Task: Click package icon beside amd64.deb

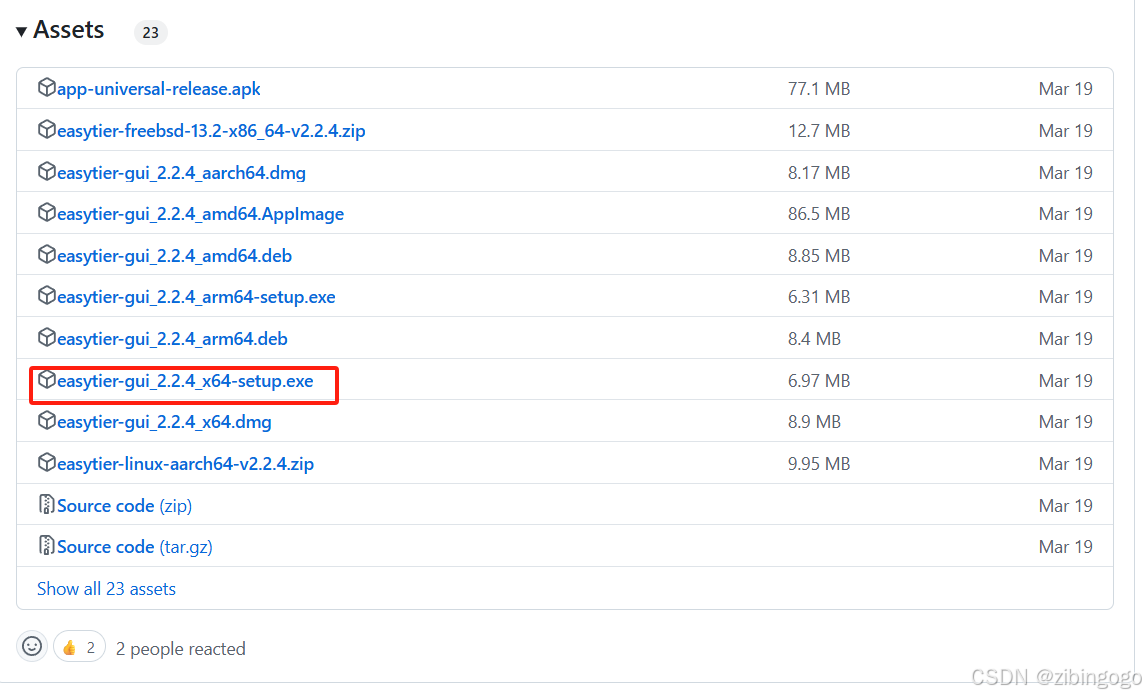Action: click(46, 254)
